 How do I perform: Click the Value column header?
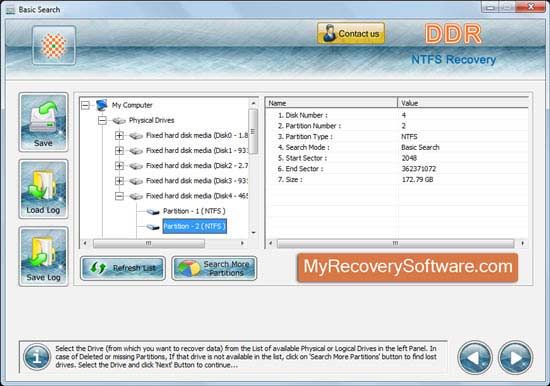463,103
